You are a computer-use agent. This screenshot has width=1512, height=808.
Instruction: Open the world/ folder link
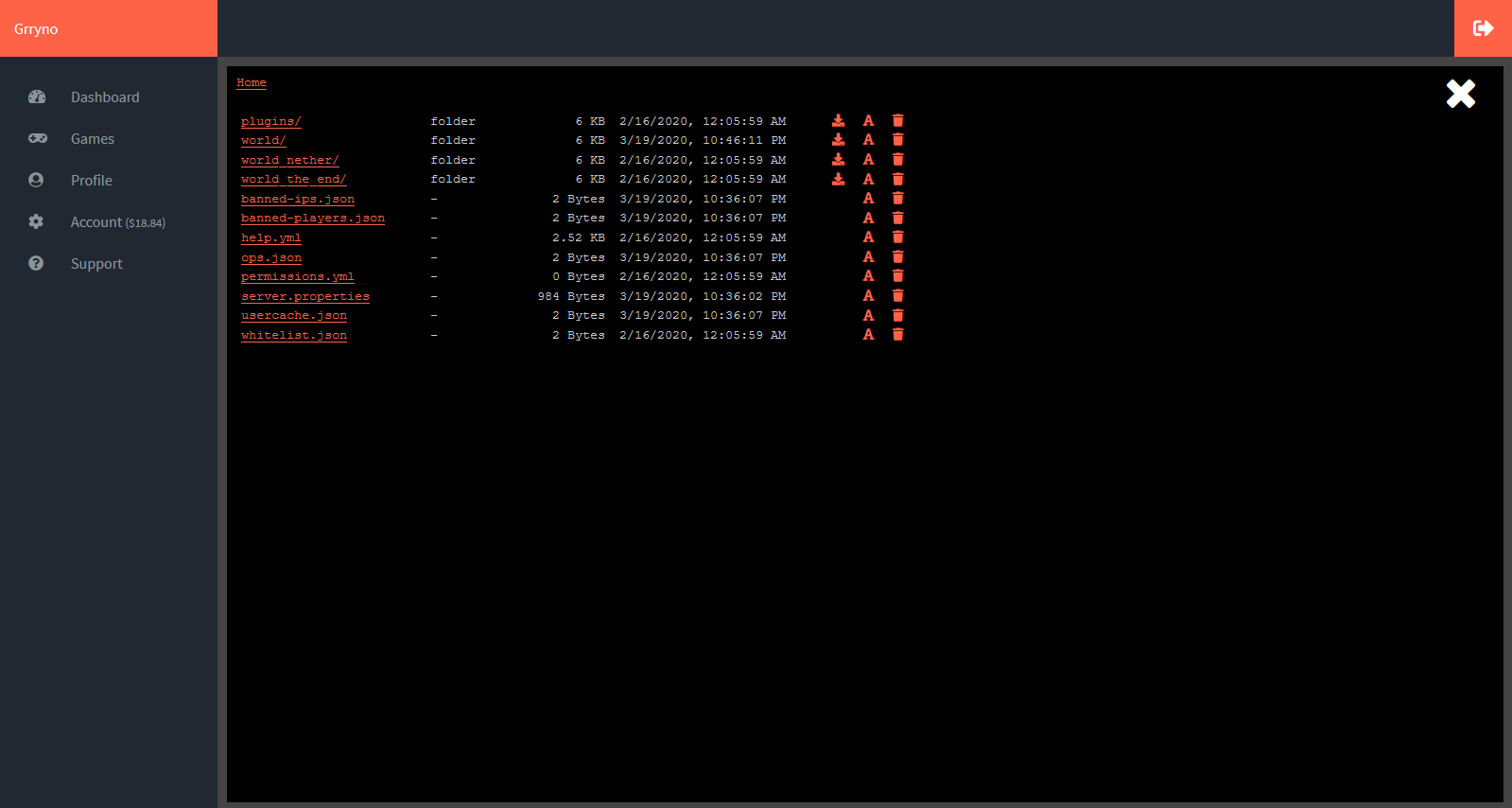coord(263,140)
